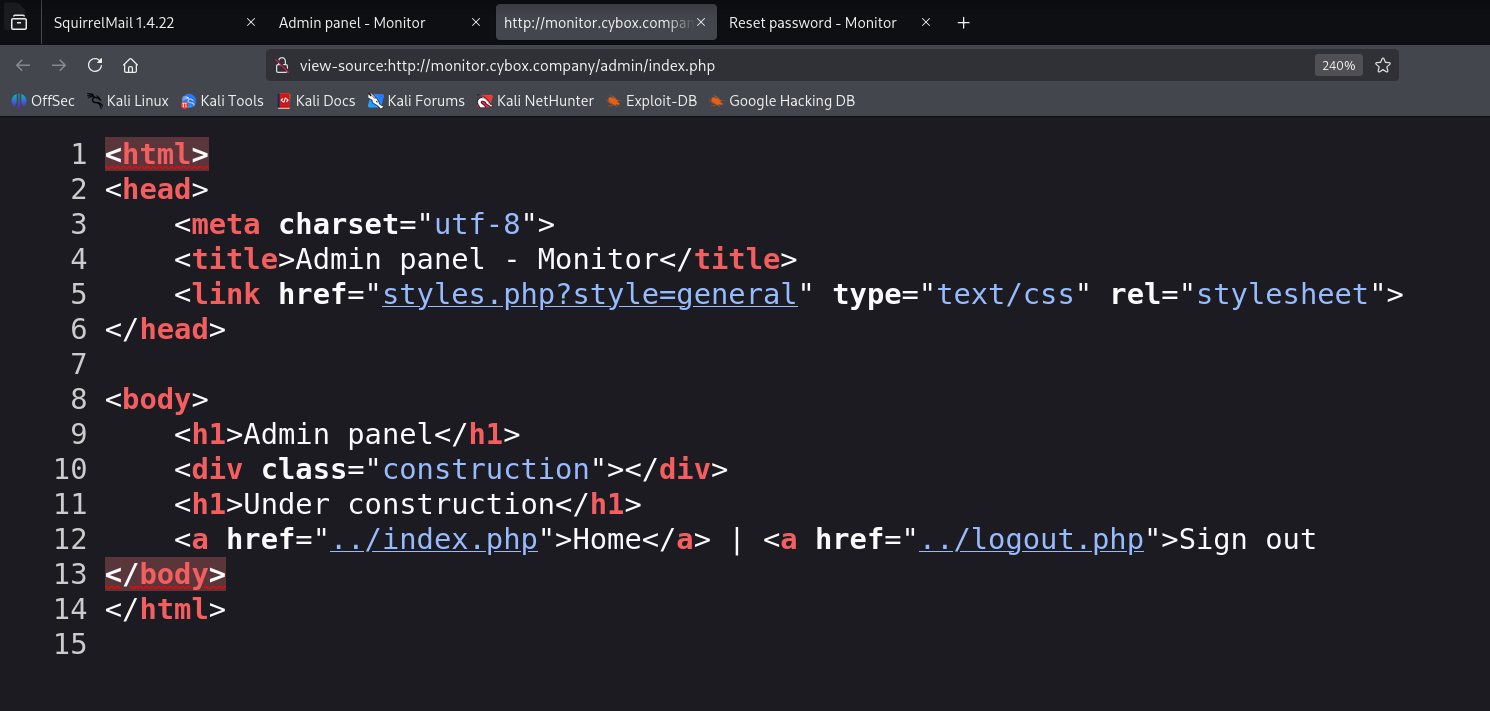Follow the ../logout.php source link
Viewport: 1490px width, 711px height.
coord(1031,539)
